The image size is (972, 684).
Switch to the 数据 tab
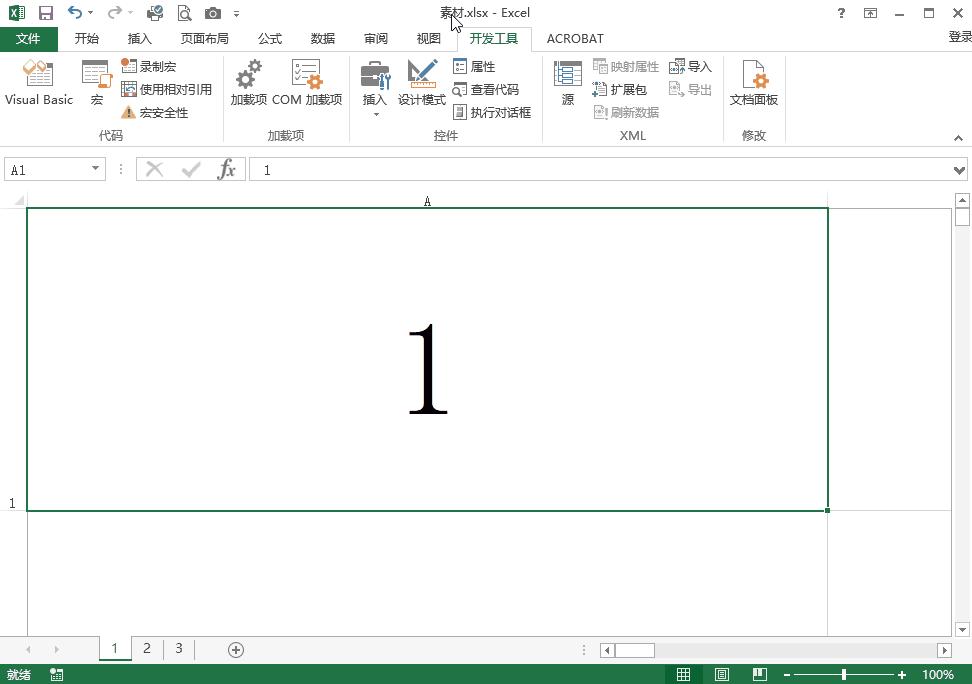pos(323,38)
